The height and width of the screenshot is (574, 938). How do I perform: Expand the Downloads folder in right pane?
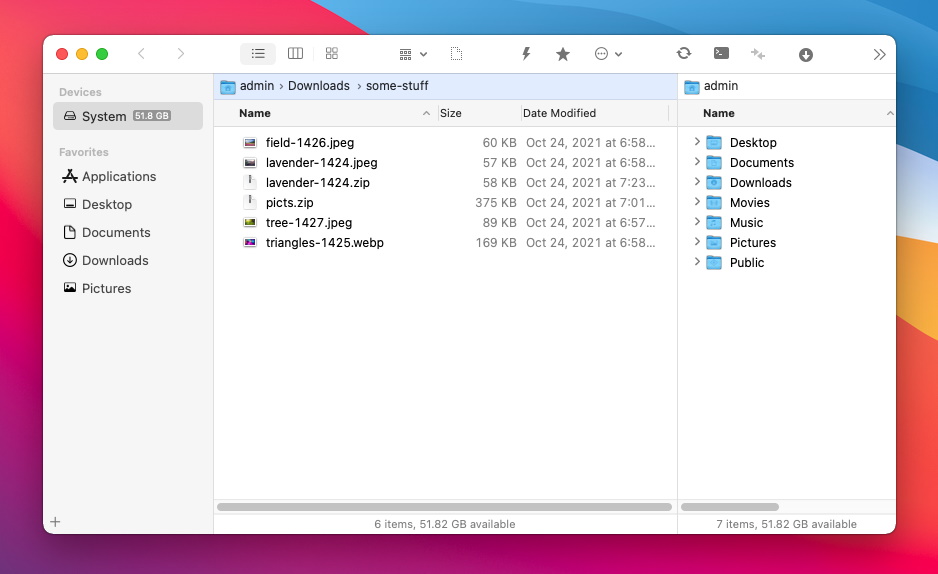697,182
